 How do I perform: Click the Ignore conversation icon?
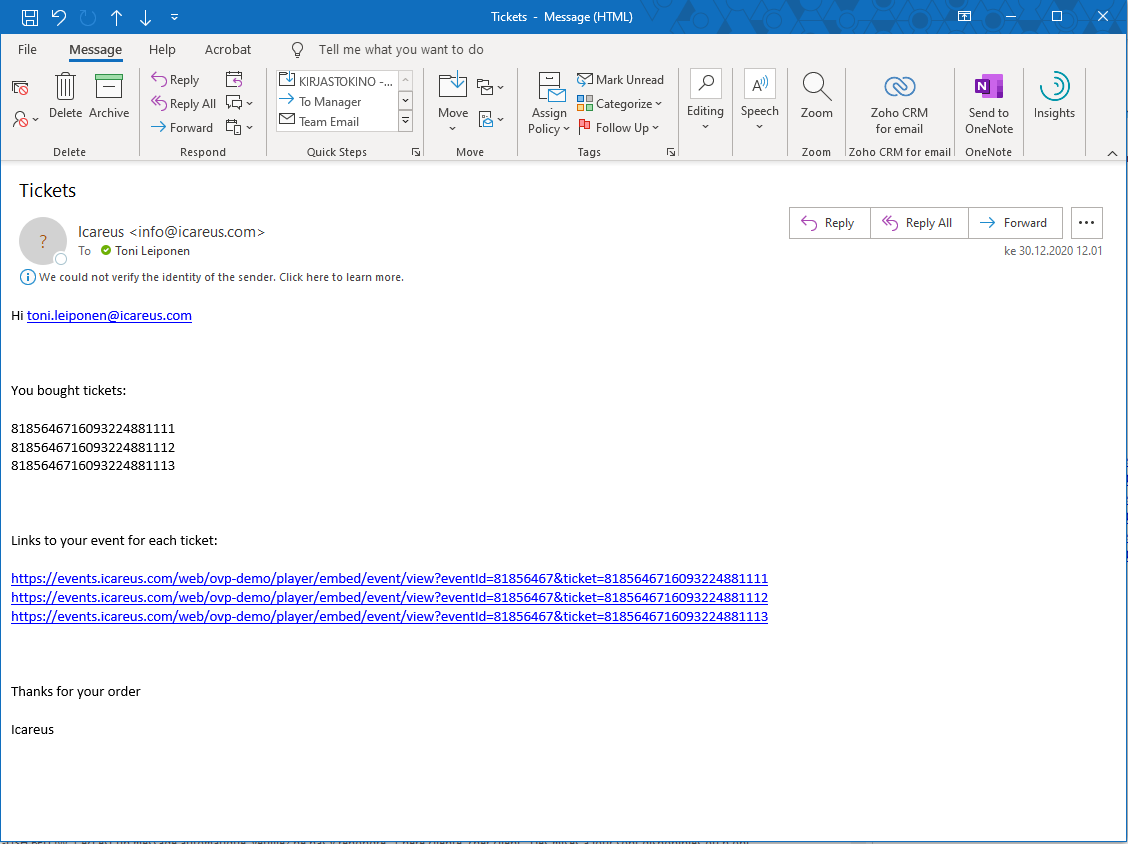pos(20,89)
